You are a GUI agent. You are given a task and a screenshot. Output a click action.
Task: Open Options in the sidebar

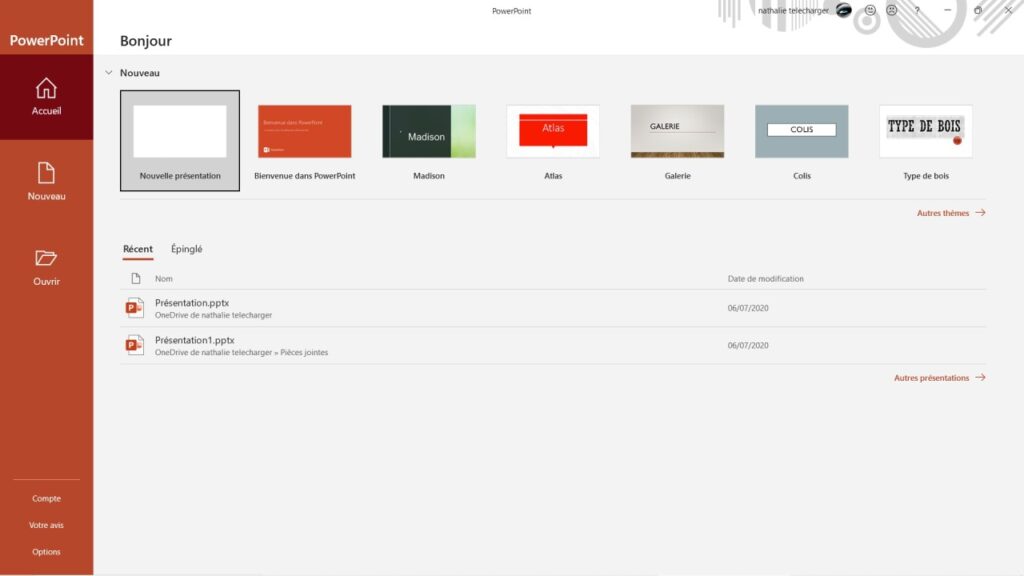tap(46, 552)
